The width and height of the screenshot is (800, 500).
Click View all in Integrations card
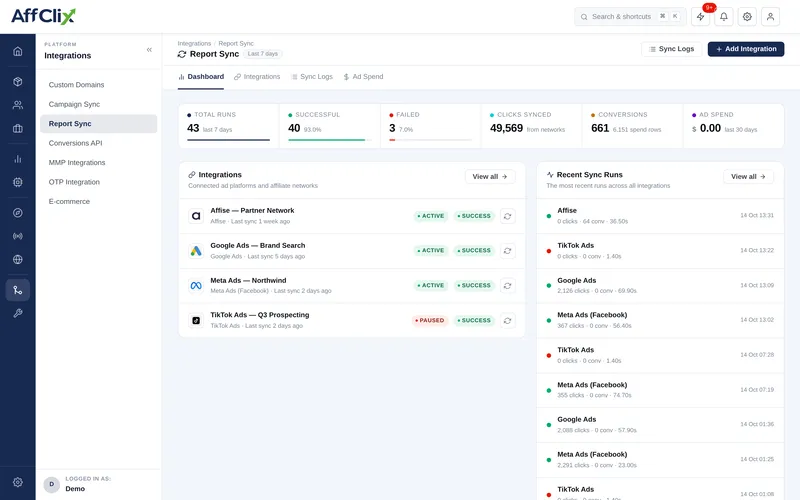pyautogui.click(x=490, y=177)
